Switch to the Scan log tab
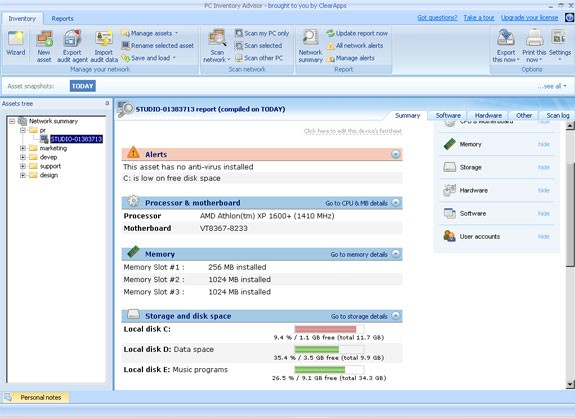 pyautogui.click(x=557, y=116)
